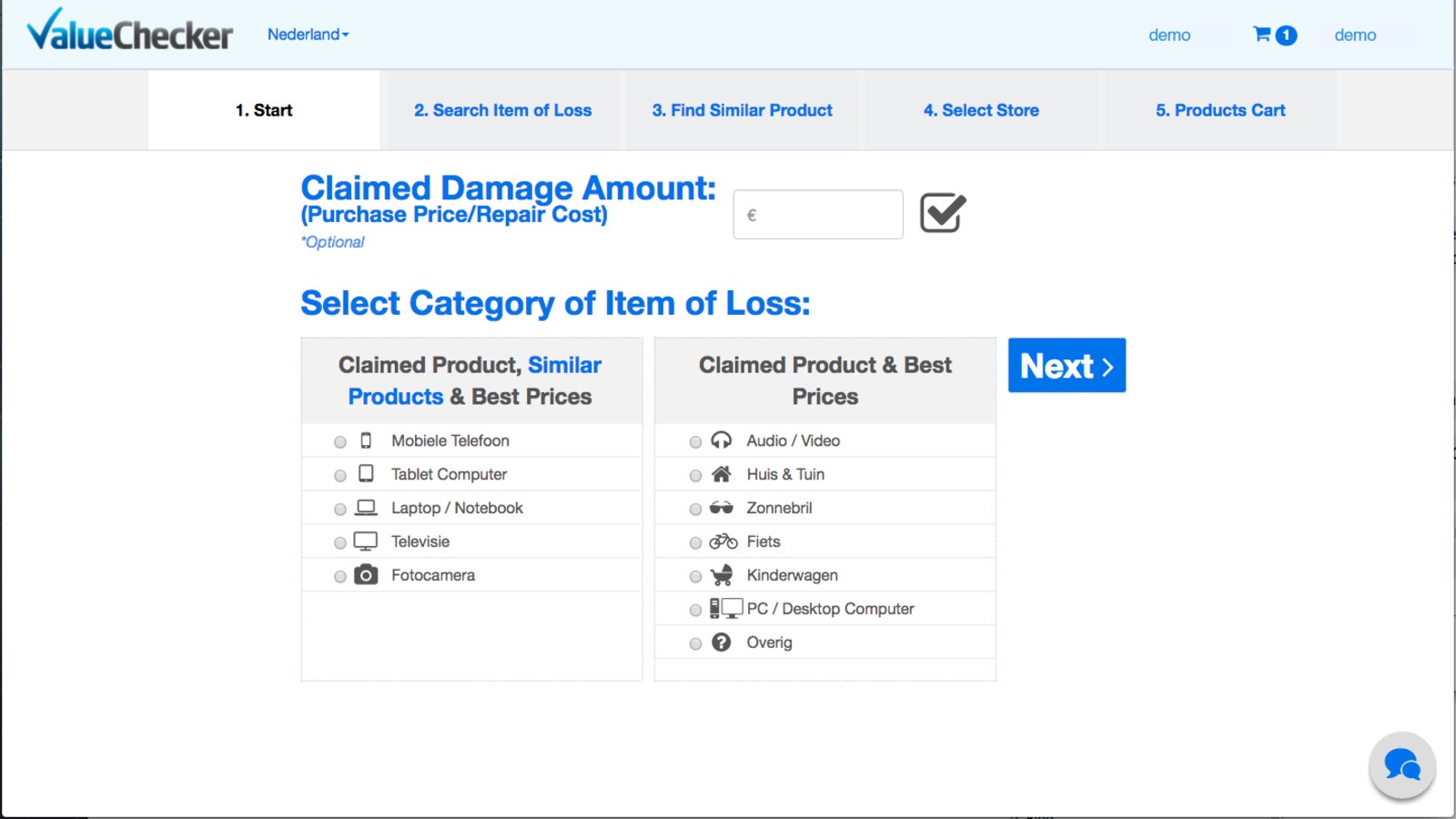Screen dimensions: 1456x819
Task: Click the ValueChecker logo link
Action: click(x=129, y=31)
